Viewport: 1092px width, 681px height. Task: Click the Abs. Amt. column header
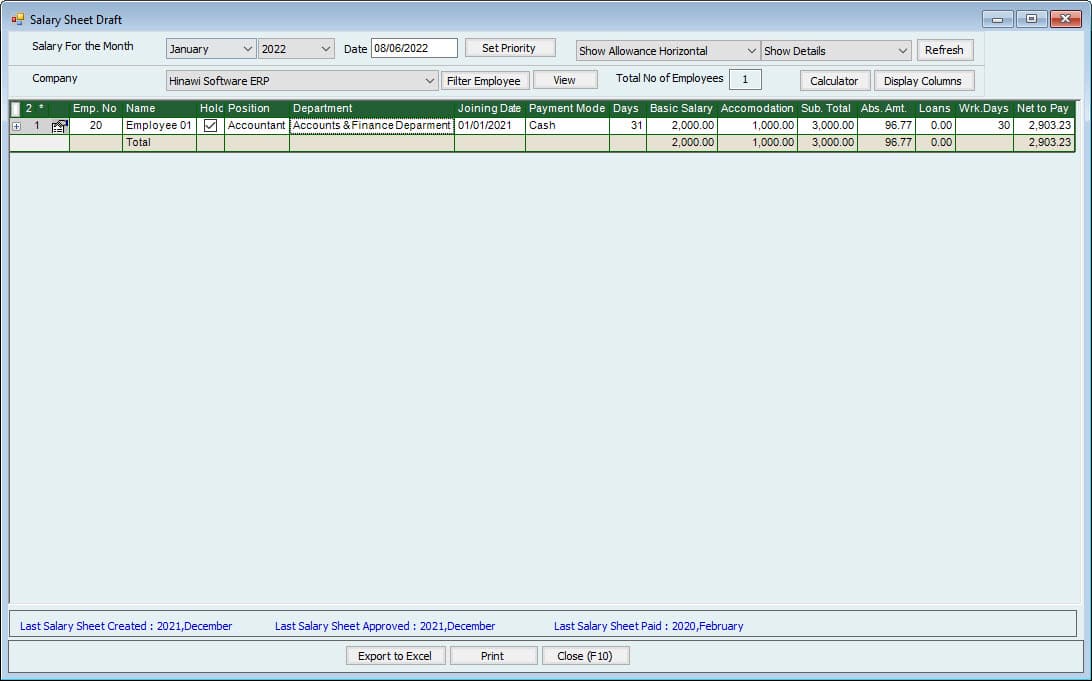pyautogui.click(x=885, y=109)
